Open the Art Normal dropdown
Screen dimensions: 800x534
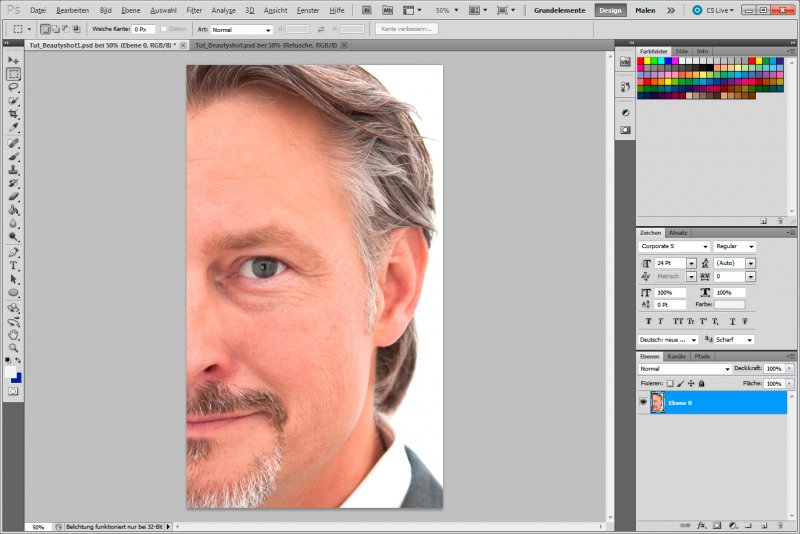pos(242,30)
